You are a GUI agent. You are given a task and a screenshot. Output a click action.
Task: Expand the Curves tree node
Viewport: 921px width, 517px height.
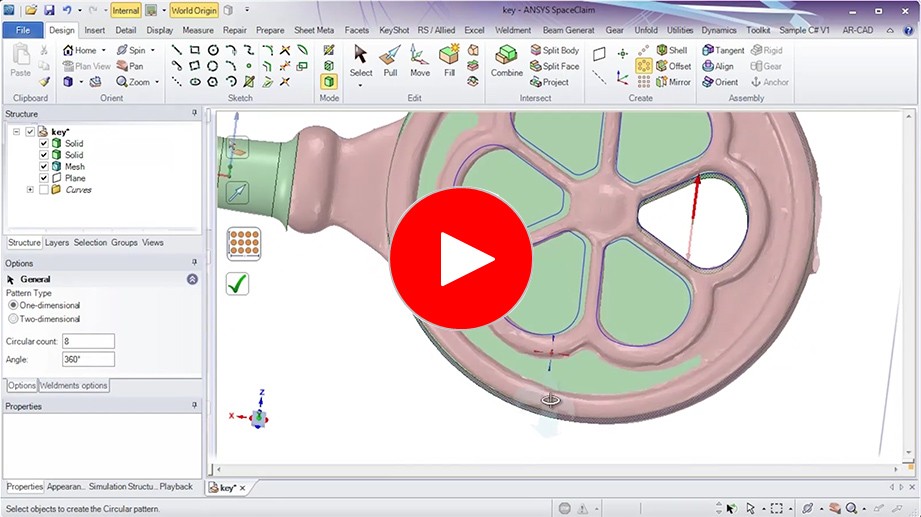click(30, 189)
